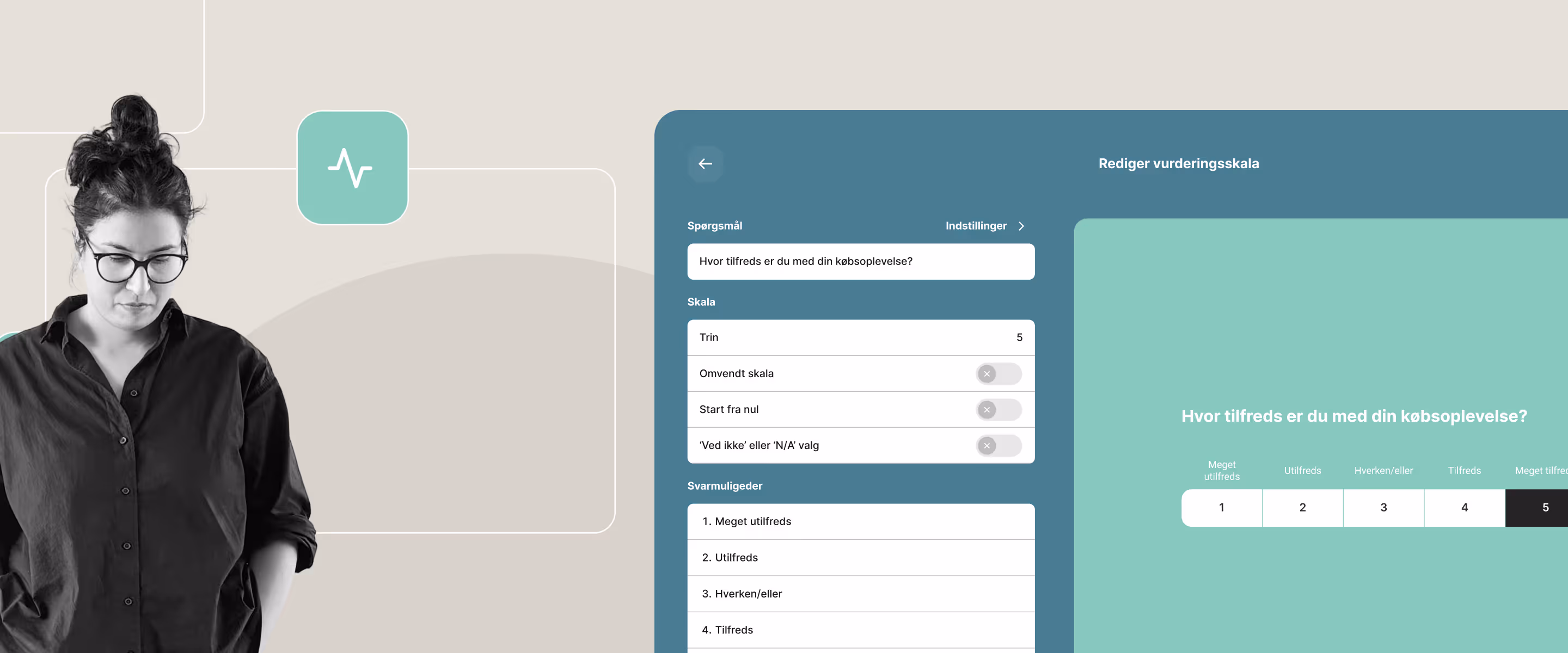
Task: Click the back arrow icon
Action: pyautogui.click(x=705, y=163)
